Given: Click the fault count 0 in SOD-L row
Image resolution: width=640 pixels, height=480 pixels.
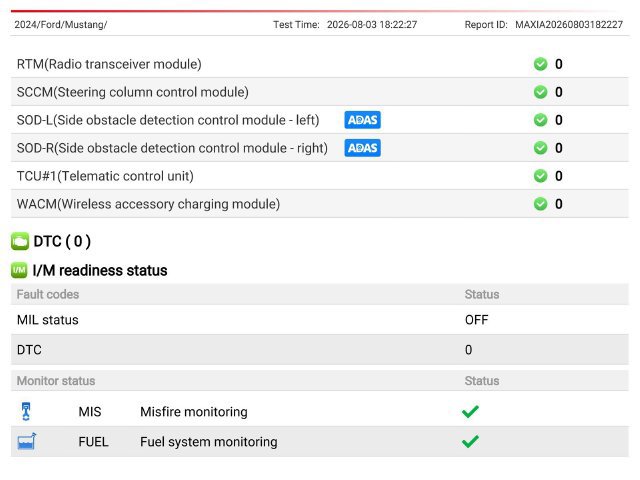Looking at the screenshot, I should pos(559,120).
